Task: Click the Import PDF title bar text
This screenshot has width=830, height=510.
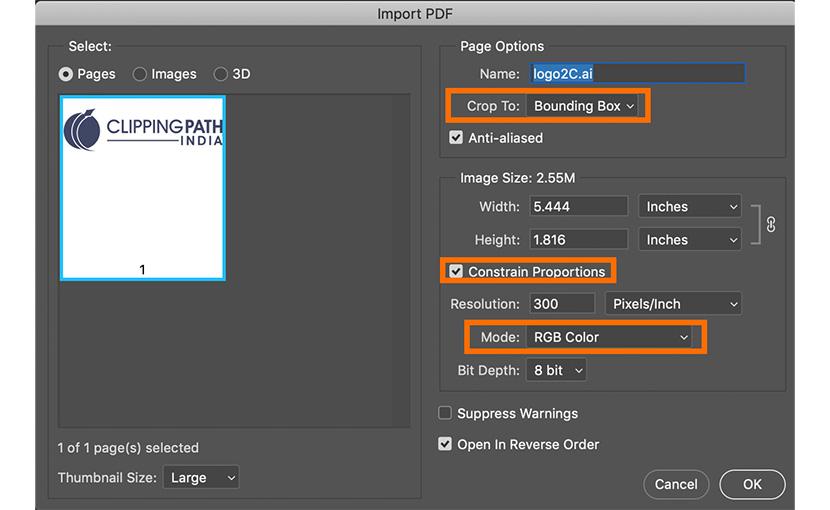Action: (x=414, y=13)
